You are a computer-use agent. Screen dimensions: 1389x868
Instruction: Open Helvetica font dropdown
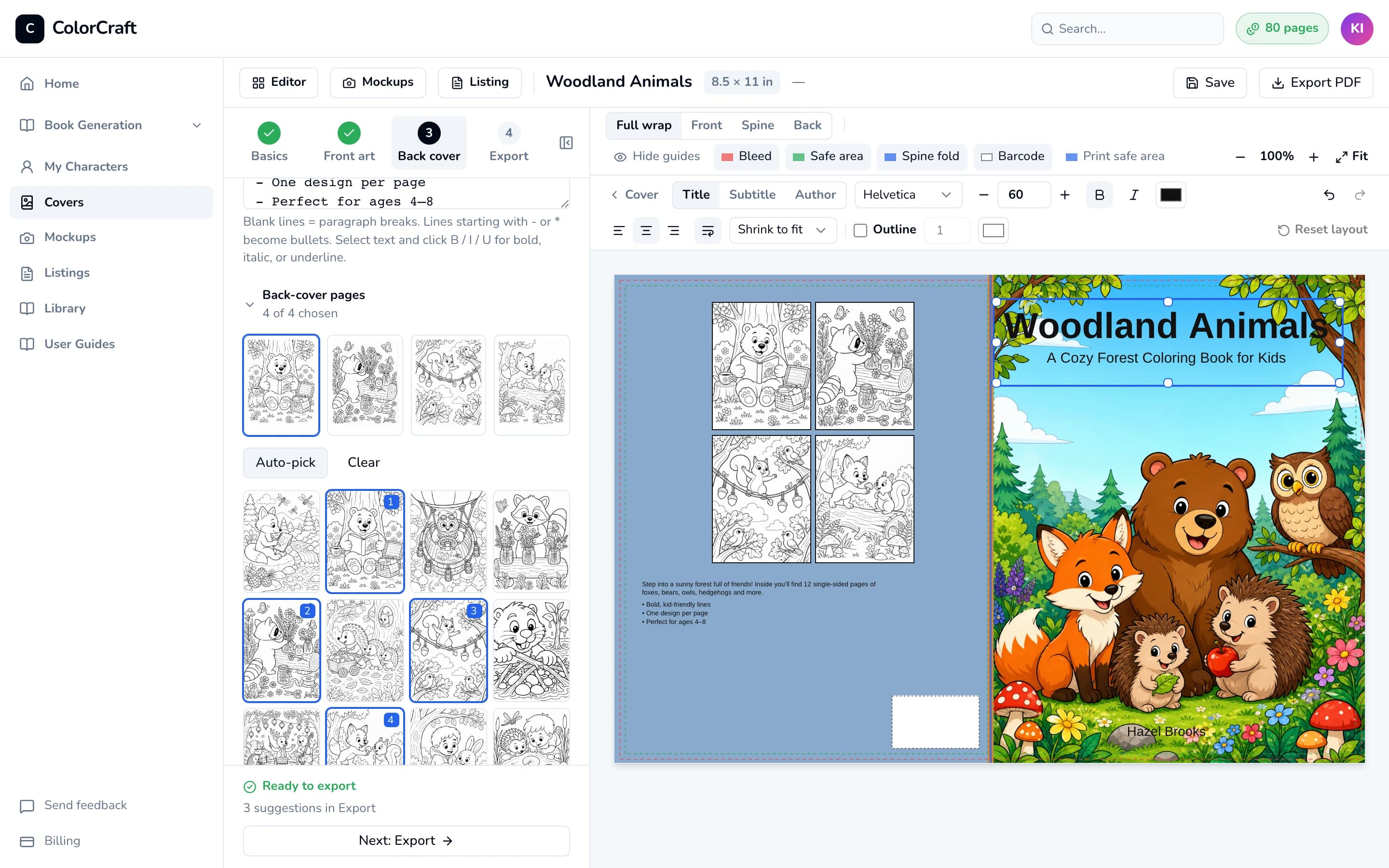coord(908,195)
